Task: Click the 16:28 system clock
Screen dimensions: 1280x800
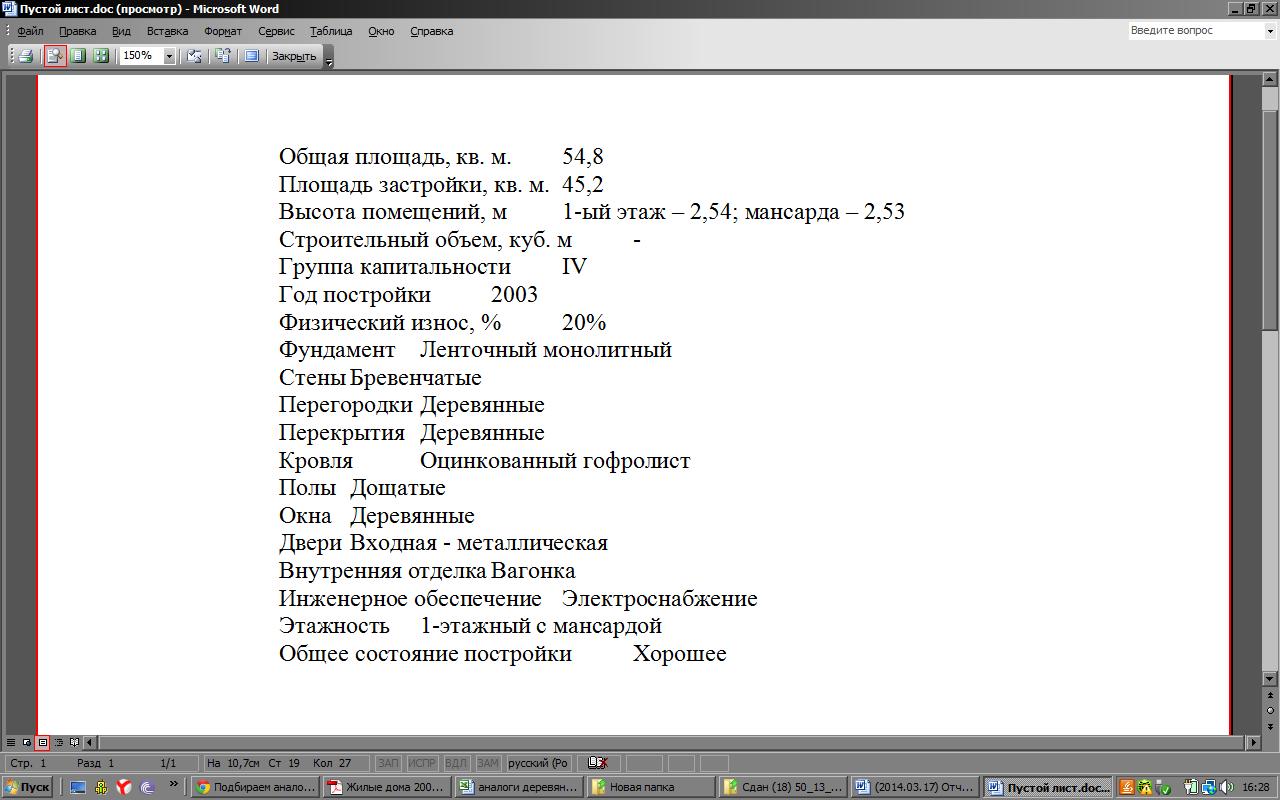Action: [1256, 787]
